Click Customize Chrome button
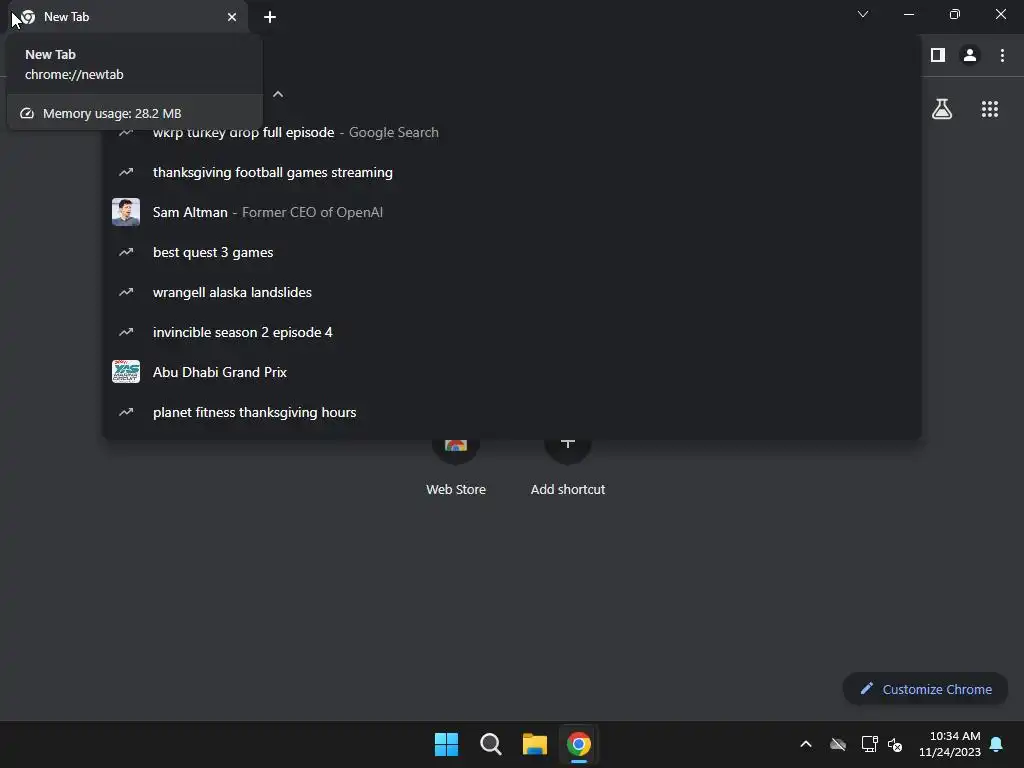 point(925,689)
